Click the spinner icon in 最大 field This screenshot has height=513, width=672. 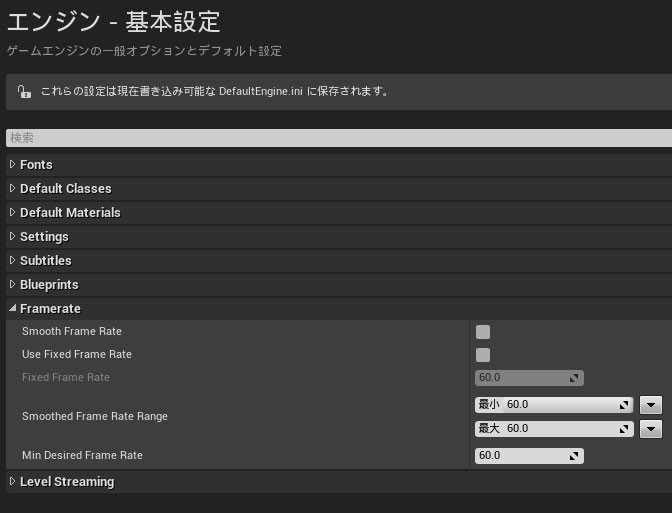(x=624, y=429)
